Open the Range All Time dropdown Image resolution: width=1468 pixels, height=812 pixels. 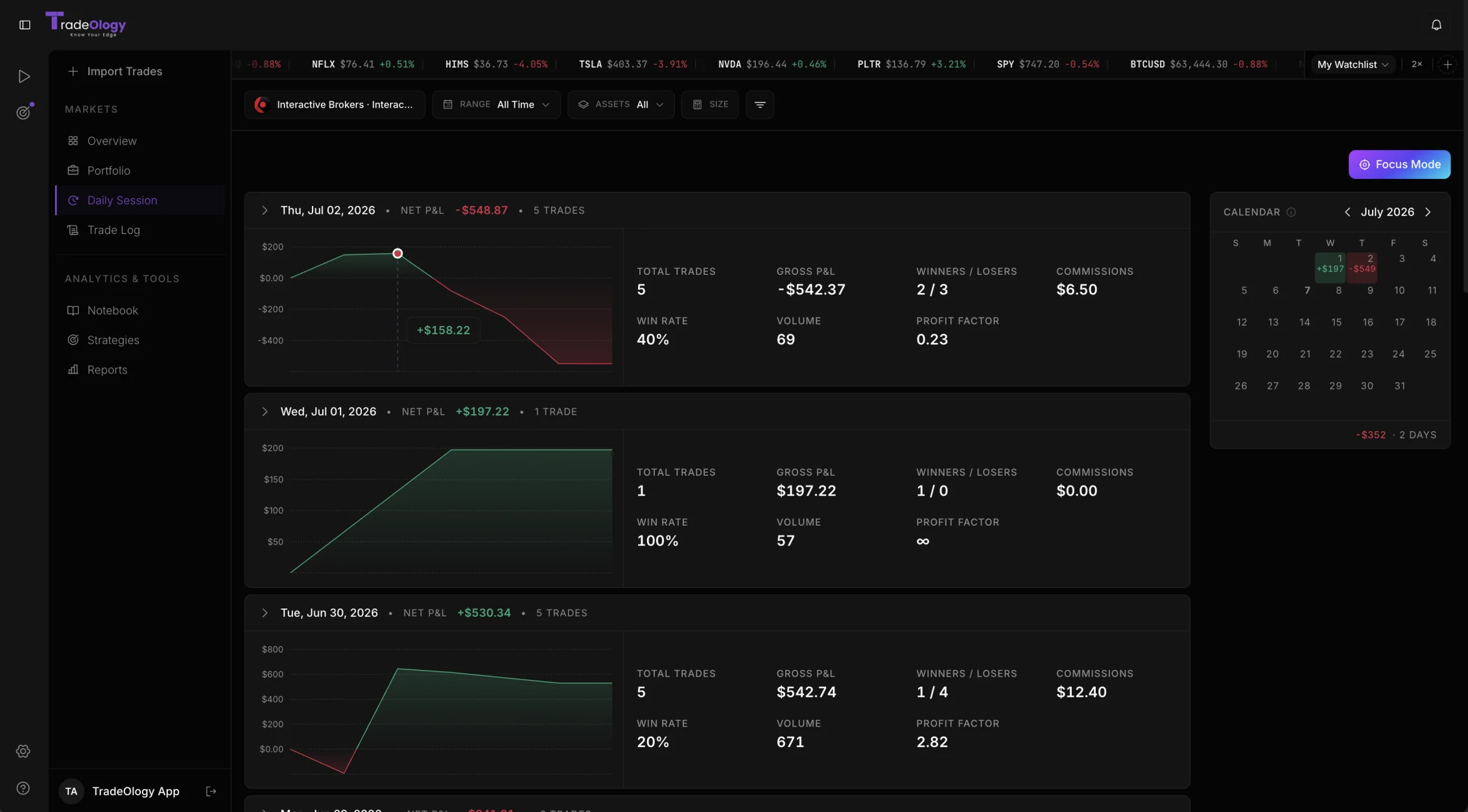[496, 104]
